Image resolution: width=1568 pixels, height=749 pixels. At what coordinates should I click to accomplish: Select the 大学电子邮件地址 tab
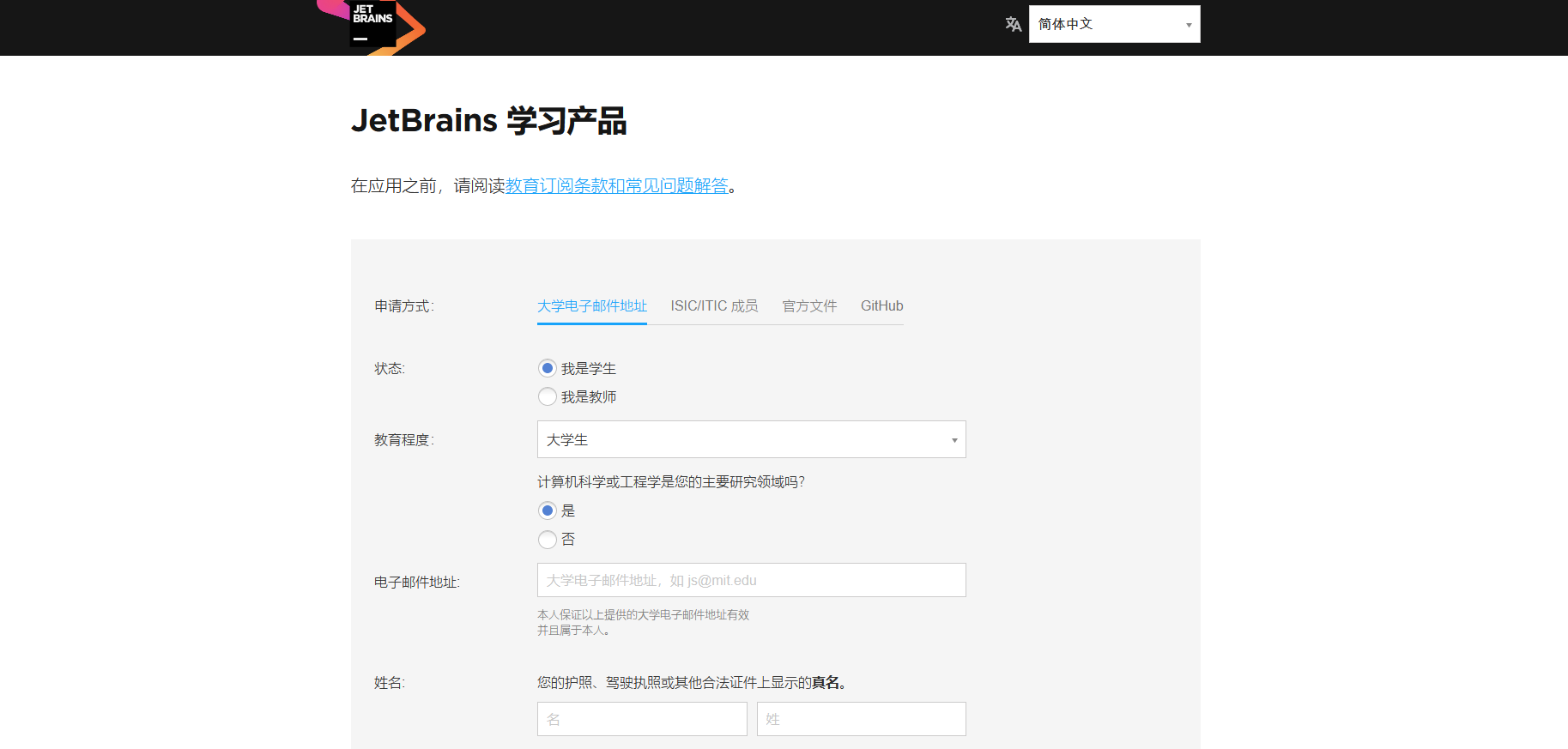(x=592, y=306)
